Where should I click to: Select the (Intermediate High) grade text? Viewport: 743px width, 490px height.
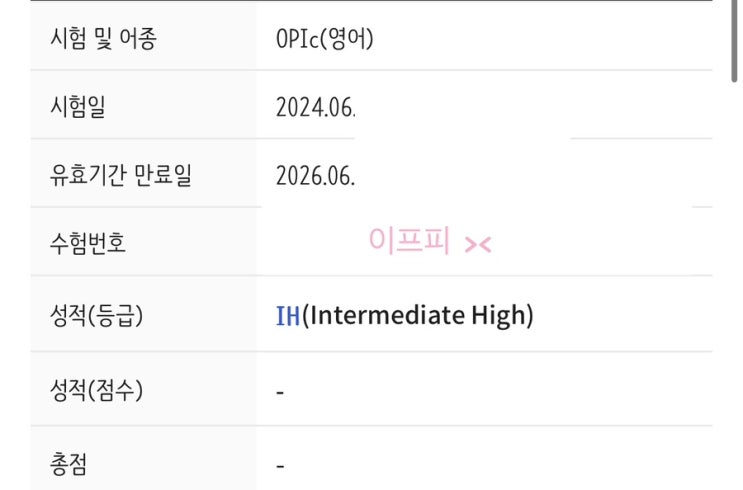click(418, 317)
